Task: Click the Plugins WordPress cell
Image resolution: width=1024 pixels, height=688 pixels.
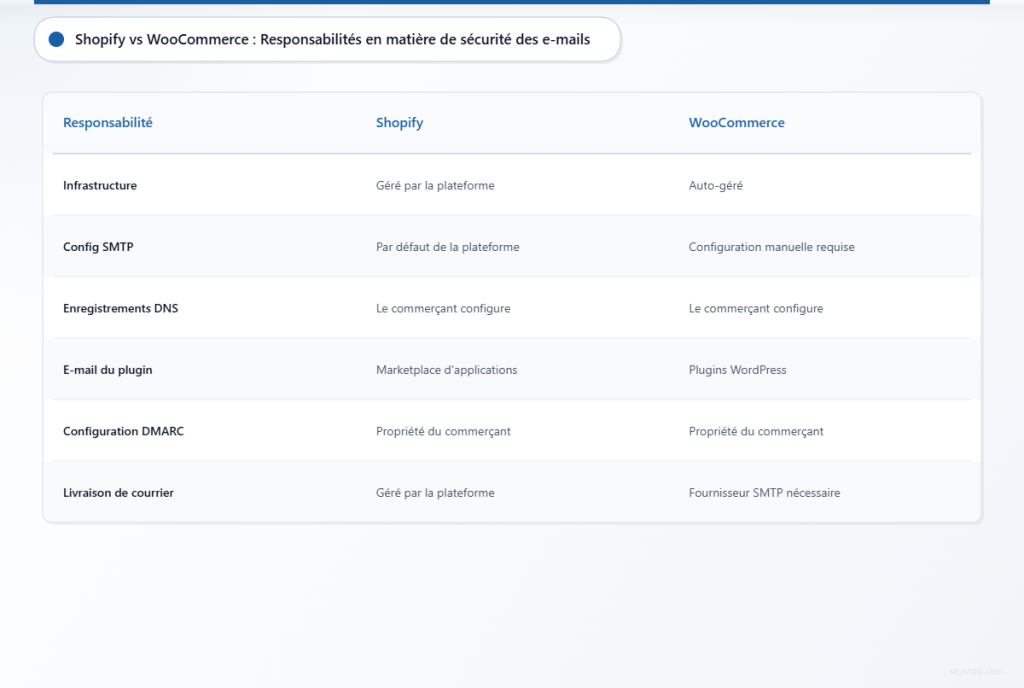Action: pyautogui.click(x=738, y=369)
